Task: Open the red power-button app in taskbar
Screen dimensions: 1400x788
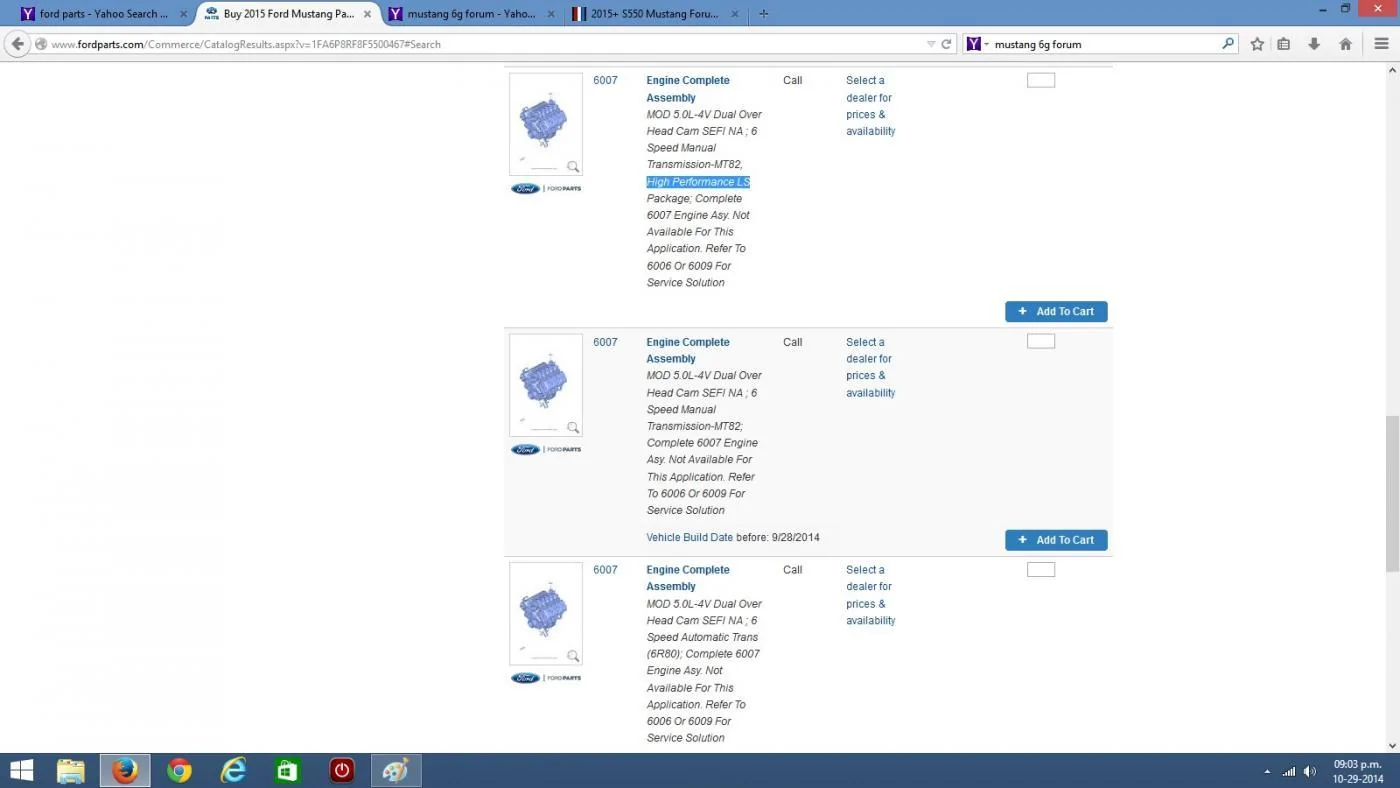Action: [x=342, y=770]
